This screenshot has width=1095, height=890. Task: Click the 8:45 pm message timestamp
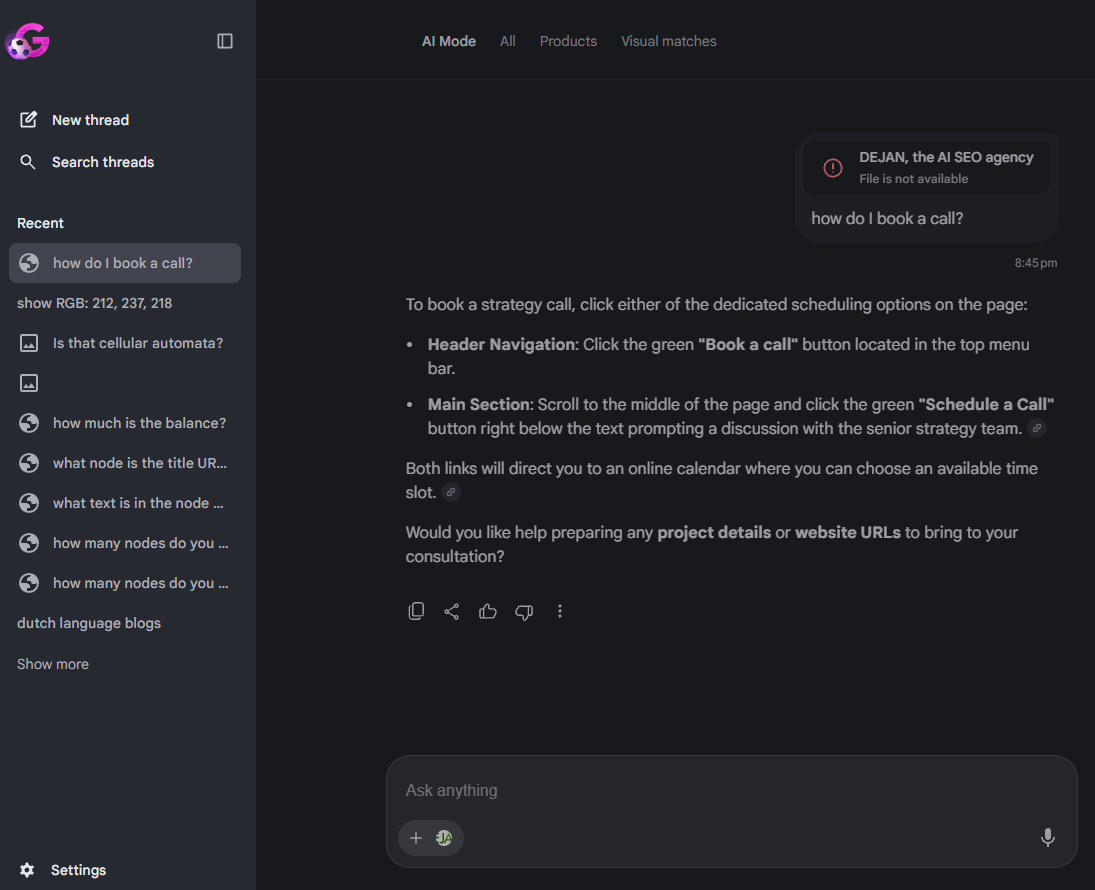coord(1036,263)
